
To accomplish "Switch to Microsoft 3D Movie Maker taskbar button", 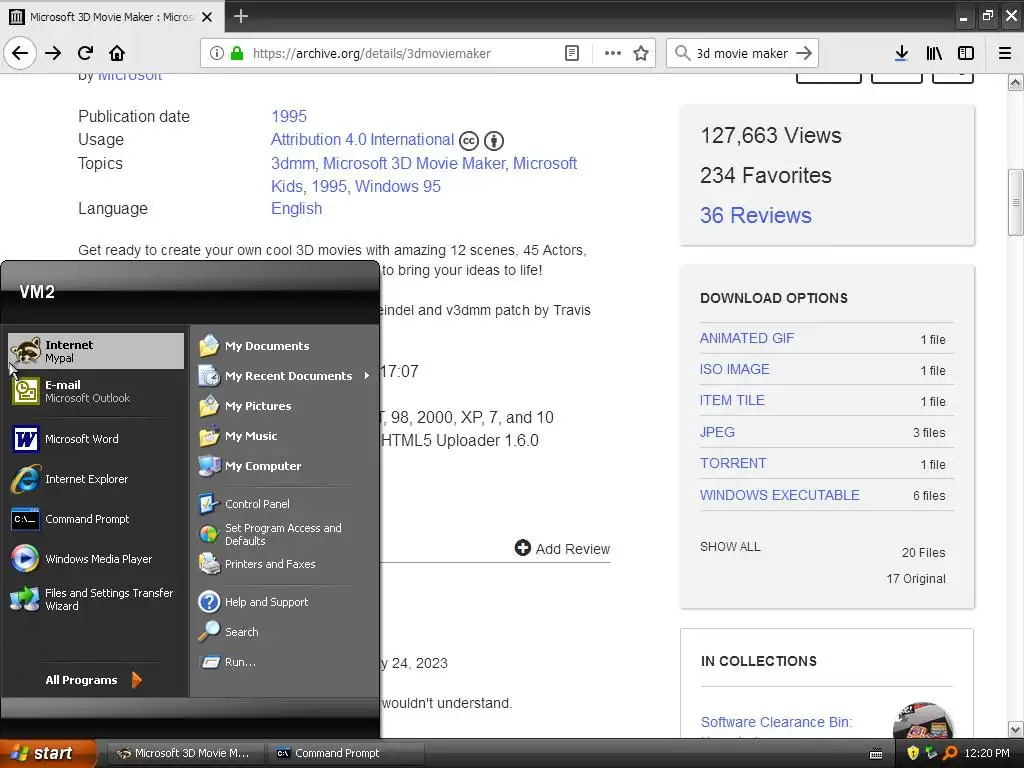I will point(184,753).
